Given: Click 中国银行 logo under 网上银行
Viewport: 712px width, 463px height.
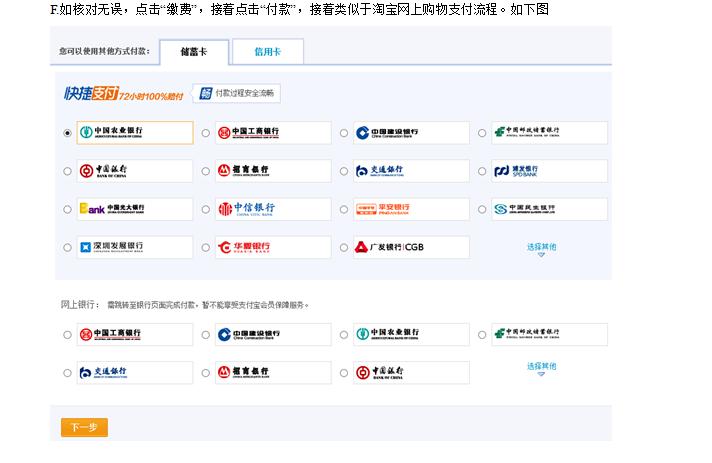Looking at the screenshot, I should pos(411,372).
